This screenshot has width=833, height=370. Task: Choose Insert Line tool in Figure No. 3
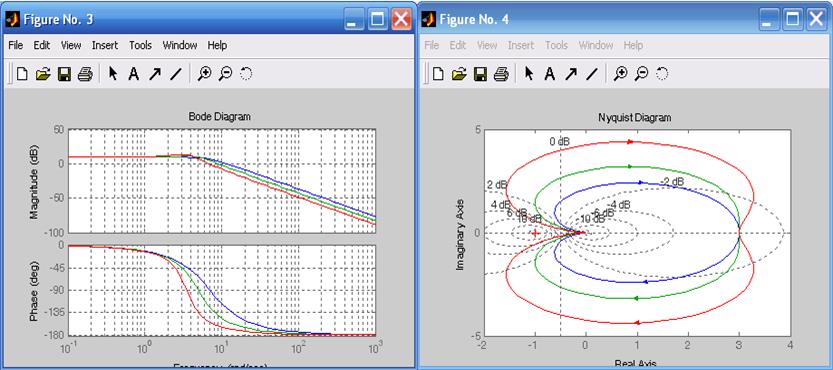[x=176, y=74]
